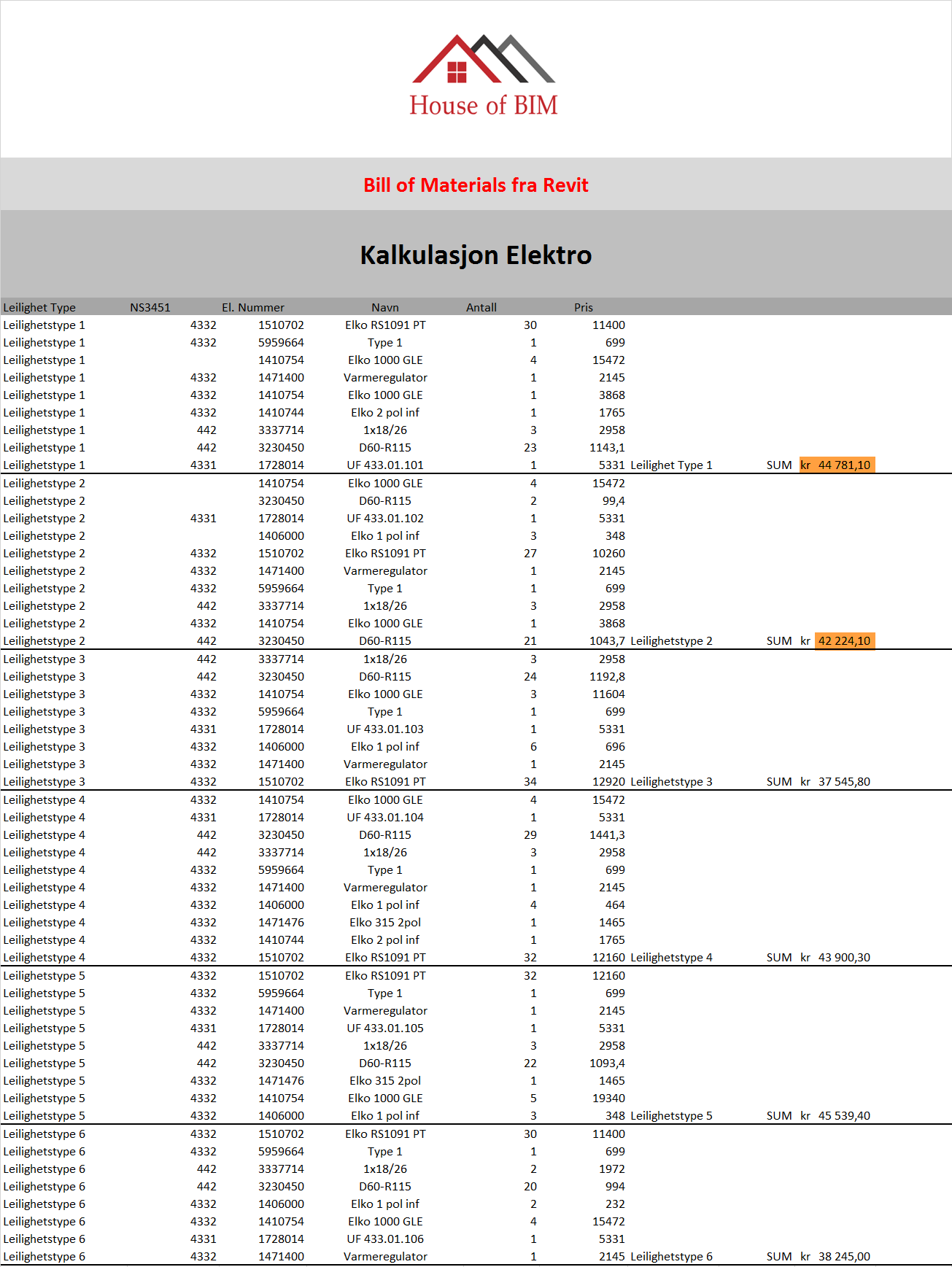Click the 'UF 433.01.101' name cell

tap(385, 465)
